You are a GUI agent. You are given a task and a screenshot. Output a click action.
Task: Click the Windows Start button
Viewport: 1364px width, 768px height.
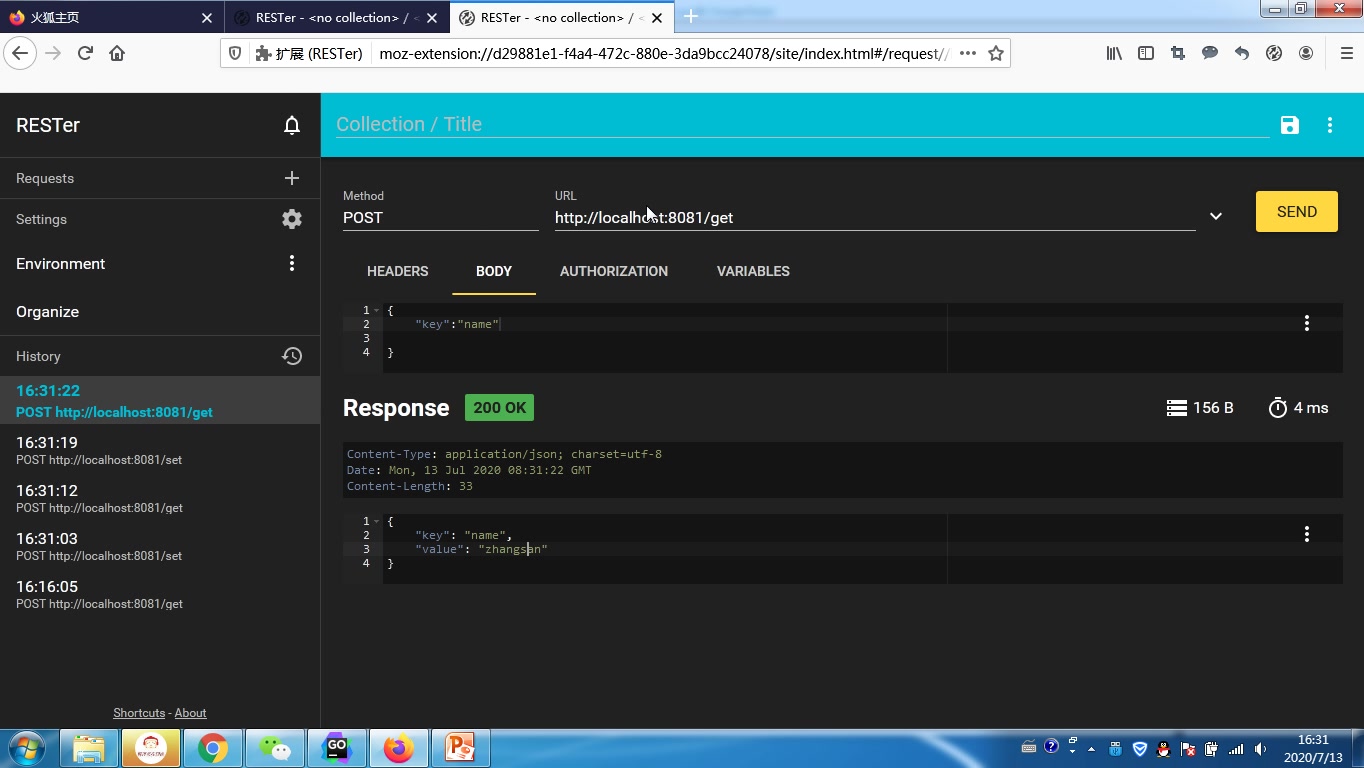pos(25,748)
